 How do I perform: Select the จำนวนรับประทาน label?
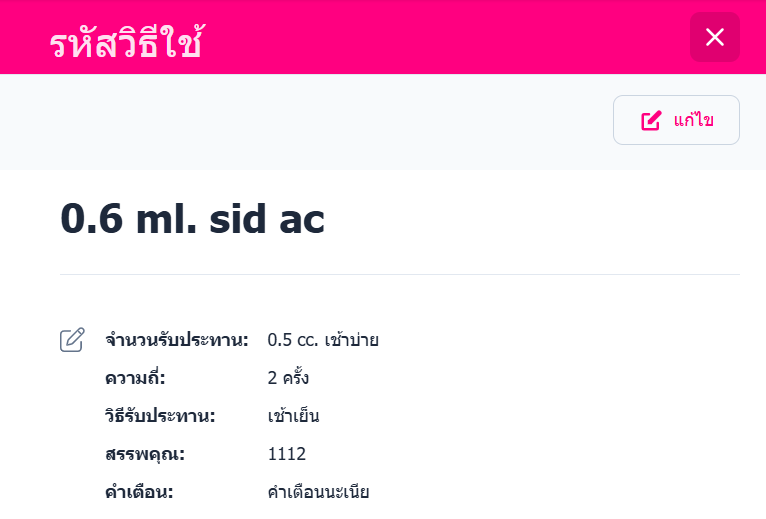(176, 340)
